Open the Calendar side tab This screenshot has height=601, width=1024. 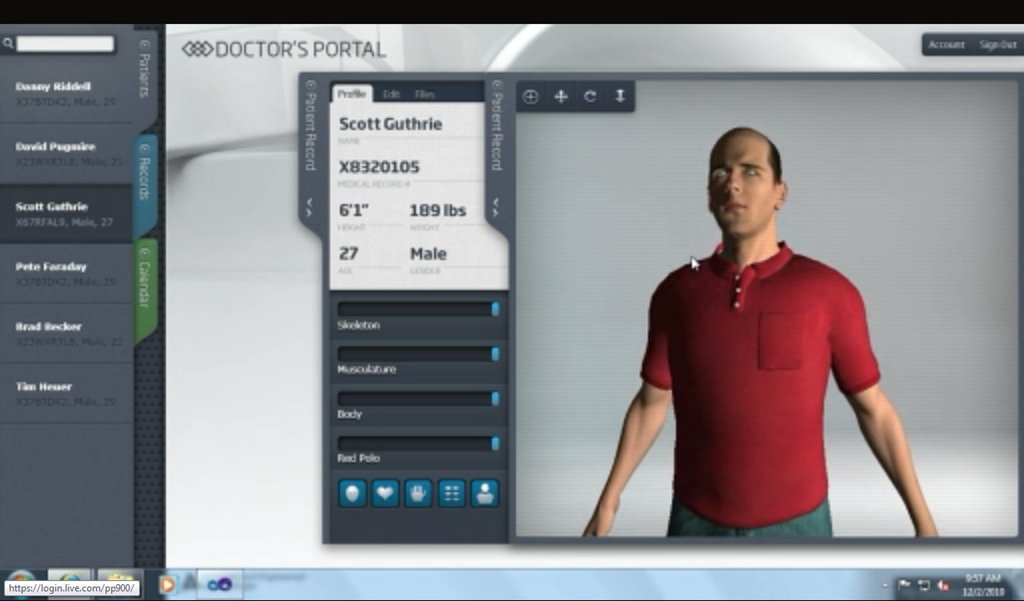[x=145, y=284]
